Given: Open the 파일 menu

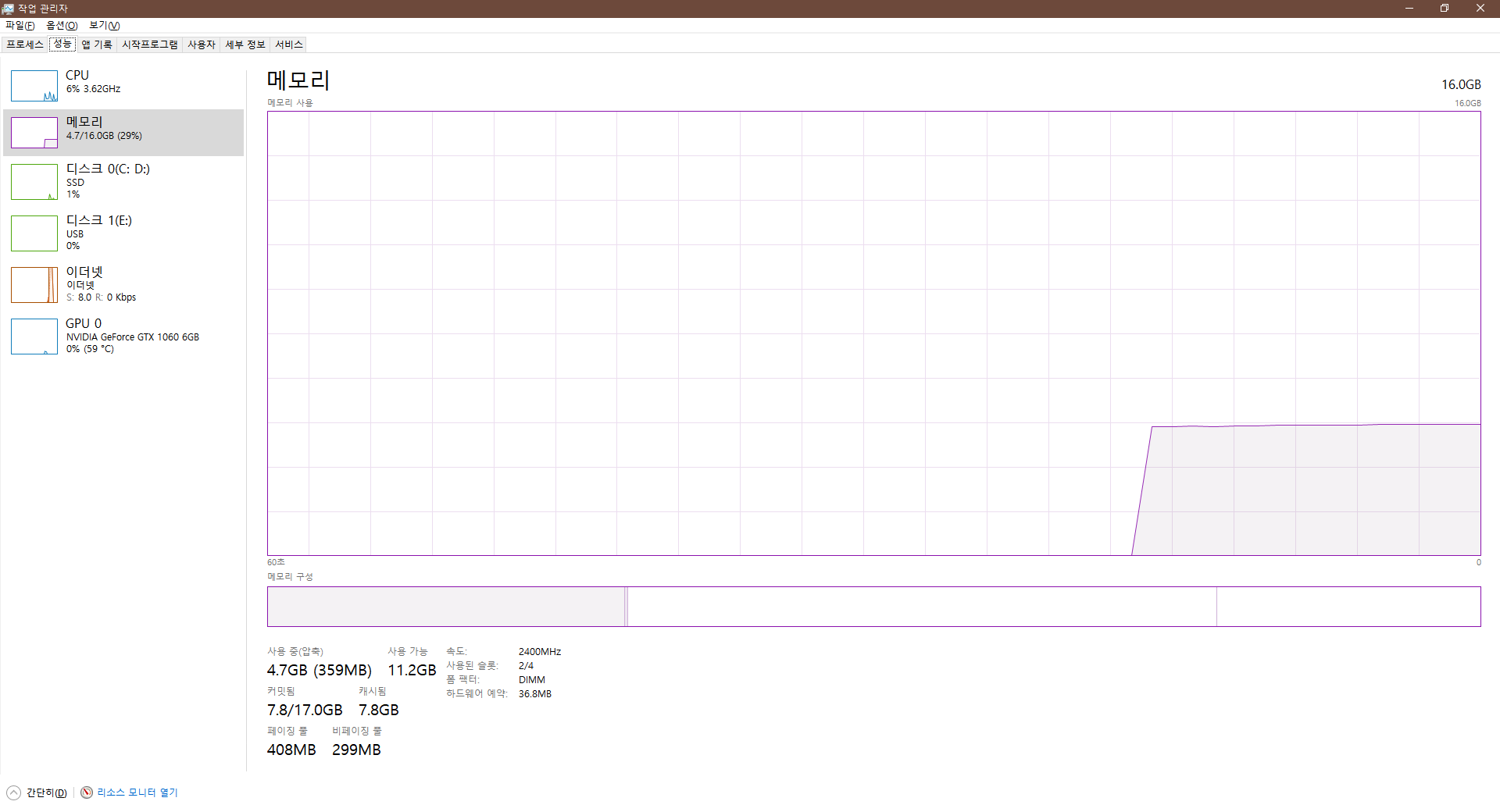Looking at the screenshot, I should (x=20, y=26).
